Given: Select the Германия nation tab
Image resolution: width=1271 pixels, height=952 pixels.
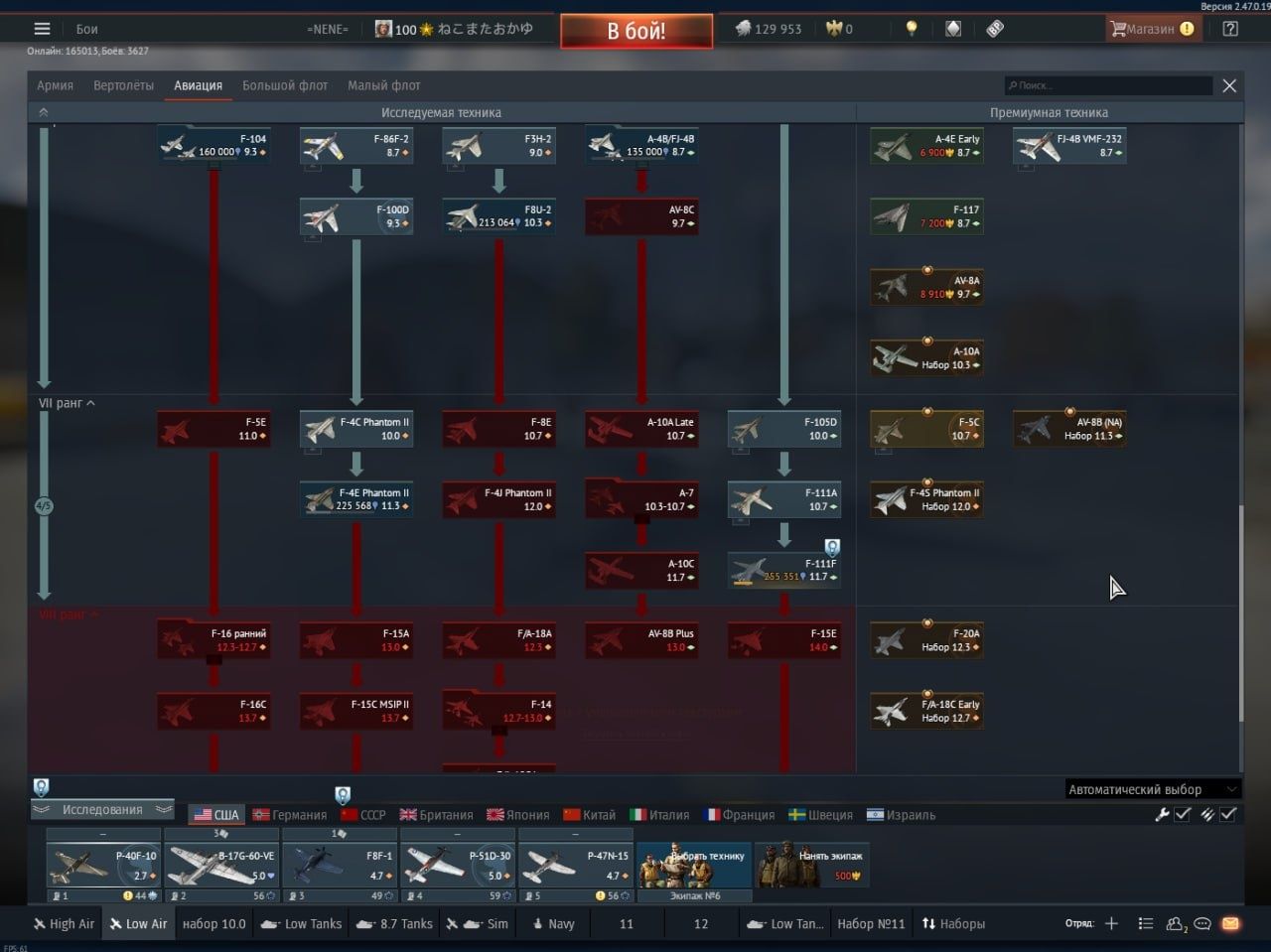Looking at the screenshot, I should (289, 815).
